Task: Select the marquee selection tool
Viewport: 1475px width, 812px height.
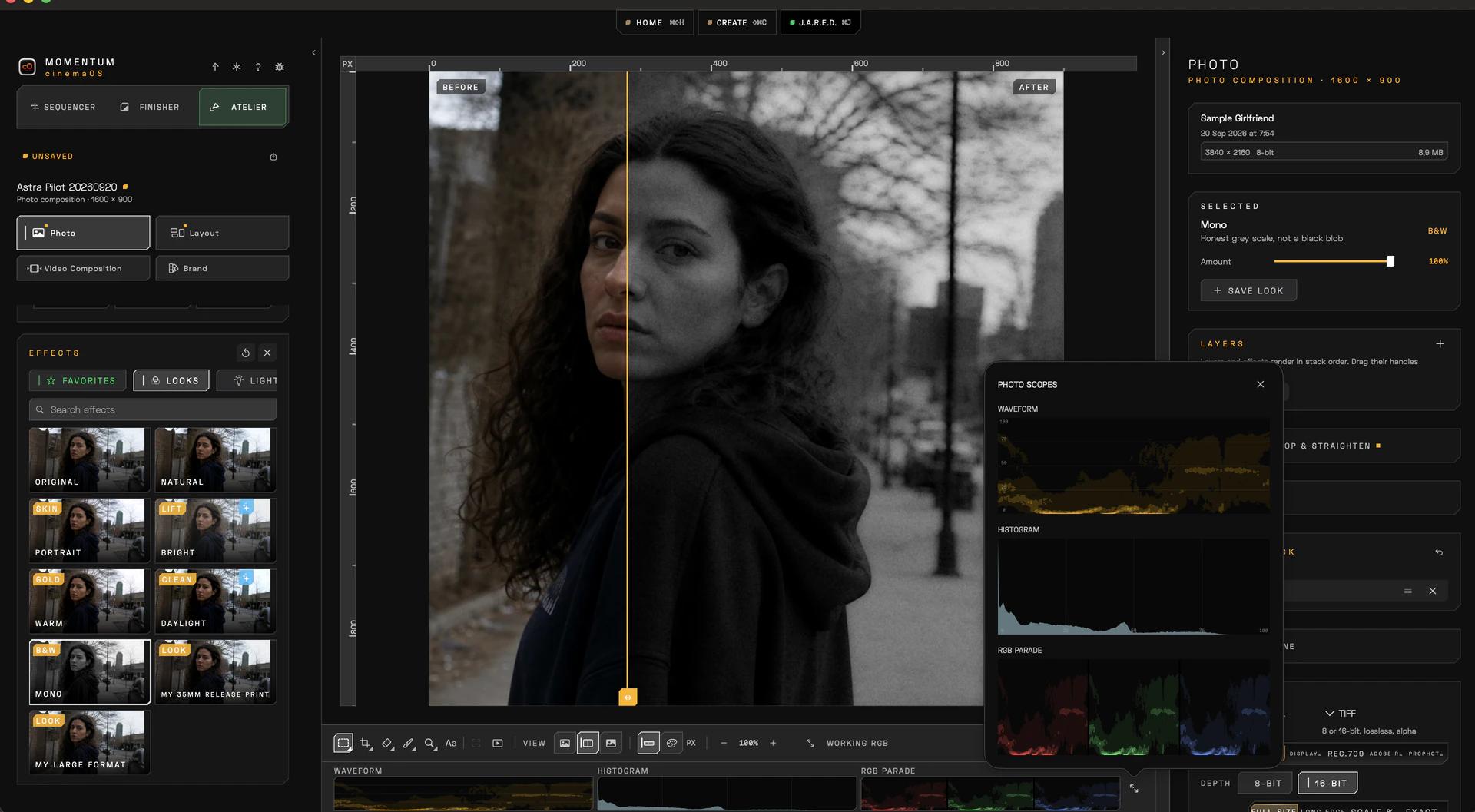Action: [343, 743]
